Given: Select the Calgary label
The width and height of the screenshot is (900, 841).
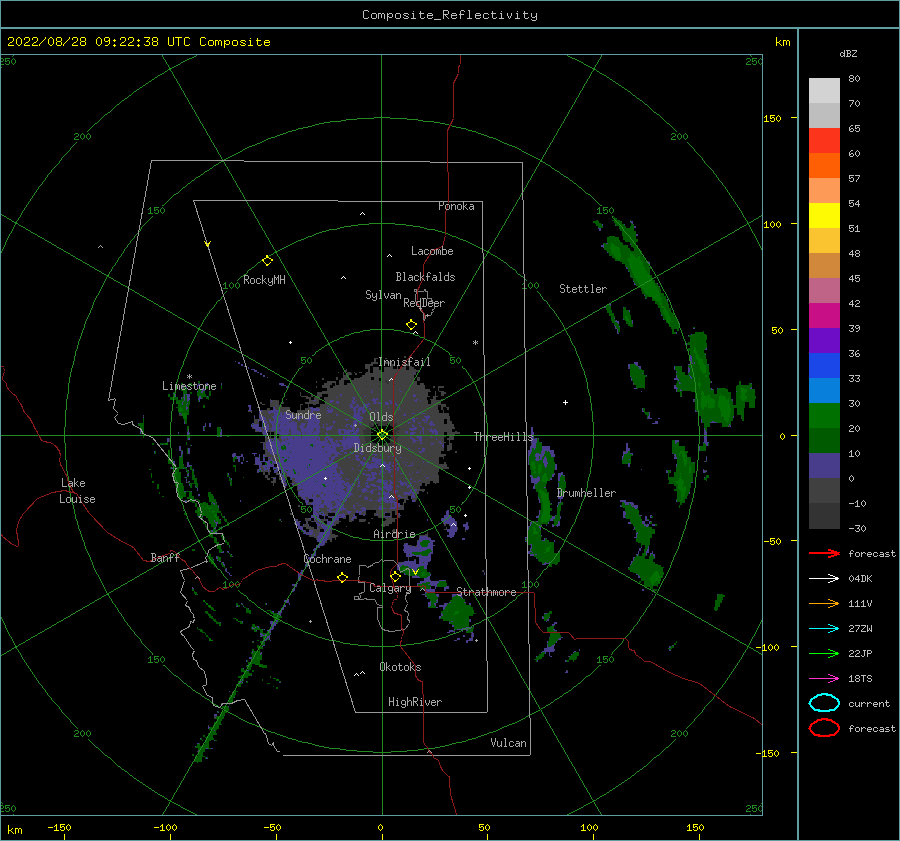Looking at the screenshot, I should (x=390, y=588).
